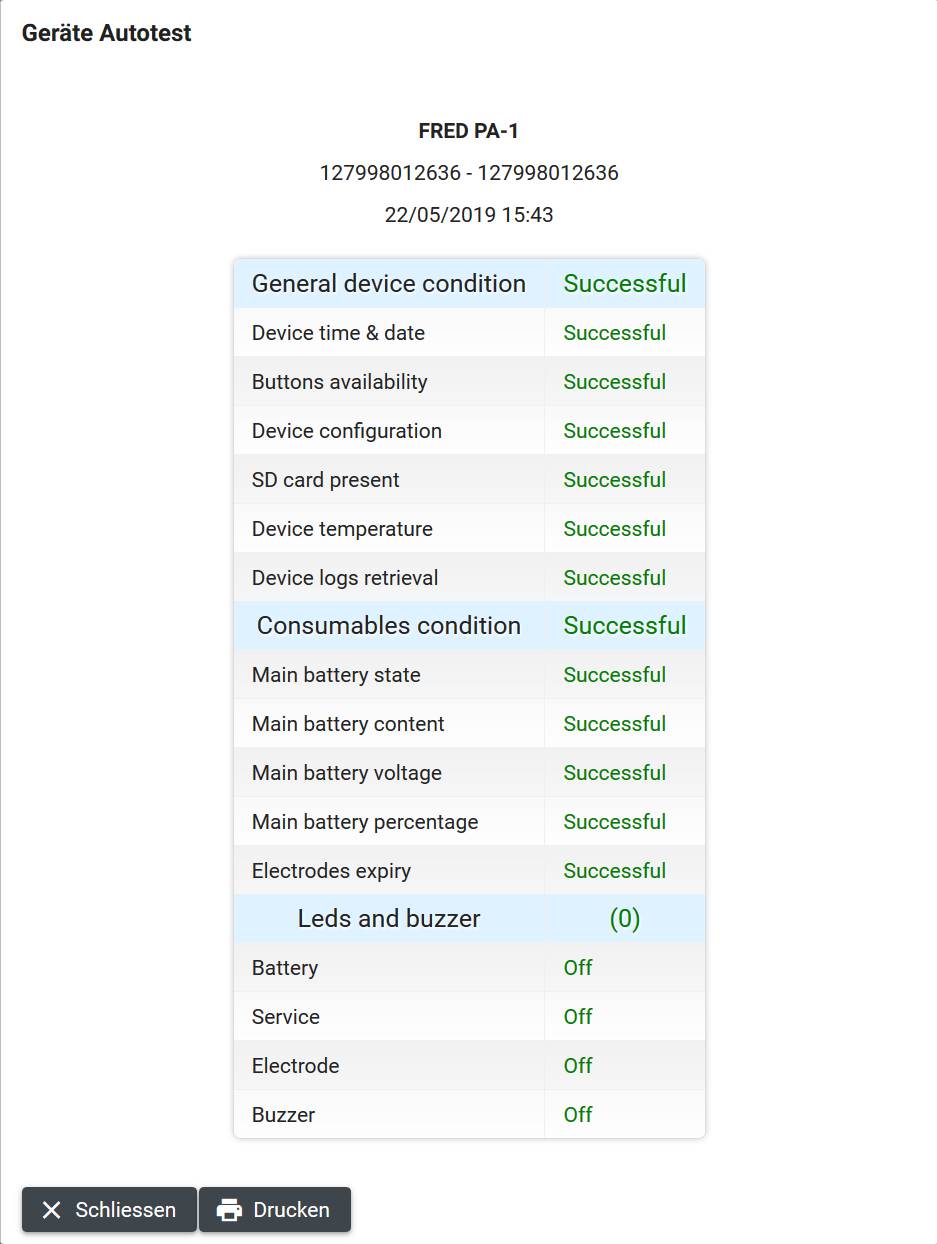Viewport: 937px width, 1244px height.
Task: Select the SD card present row
Action: [469, 479]
